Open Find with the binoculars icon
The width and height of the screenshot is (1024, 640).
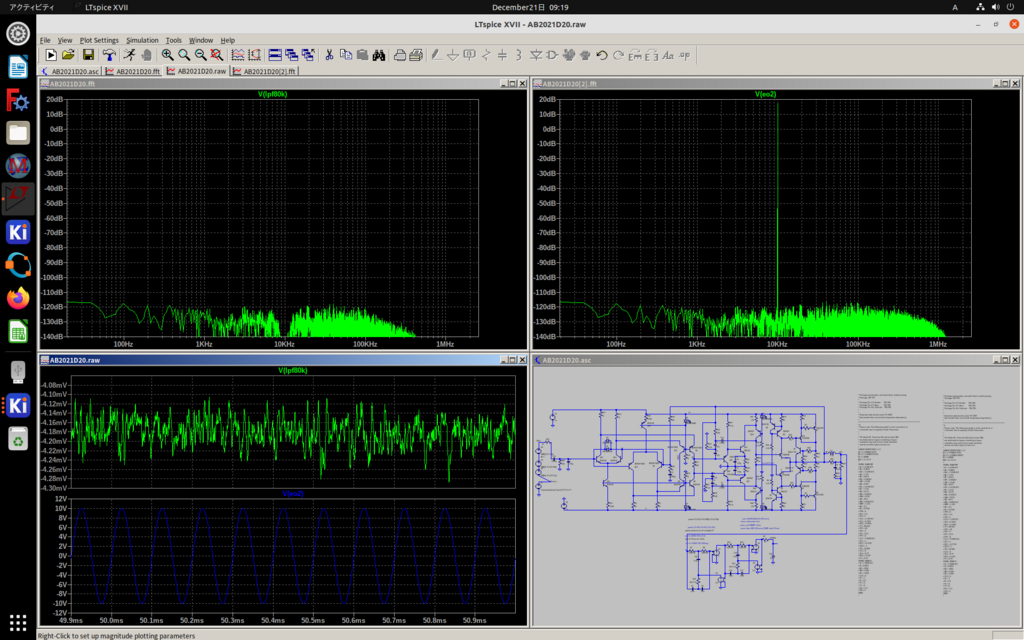point(379,56)
